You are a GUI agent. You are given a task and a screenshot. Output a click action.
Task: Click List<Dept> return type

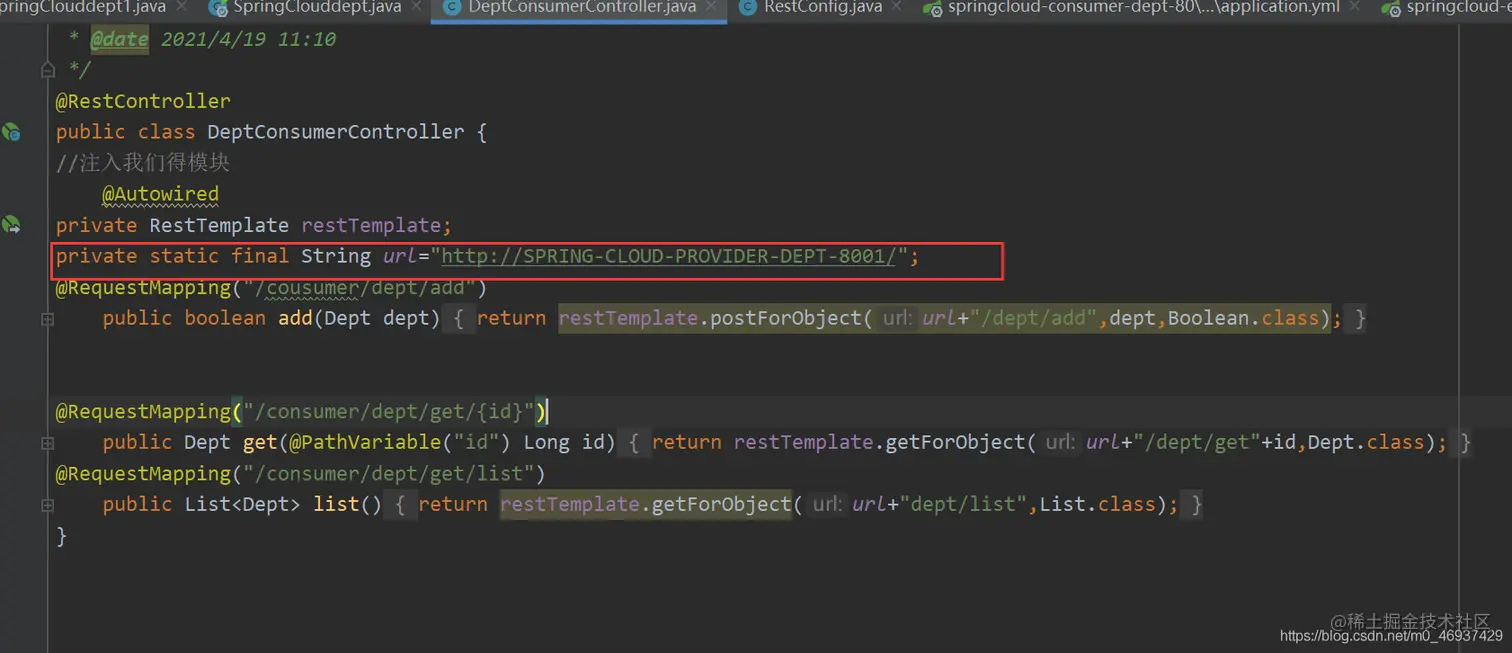click(x=242, y=504)
